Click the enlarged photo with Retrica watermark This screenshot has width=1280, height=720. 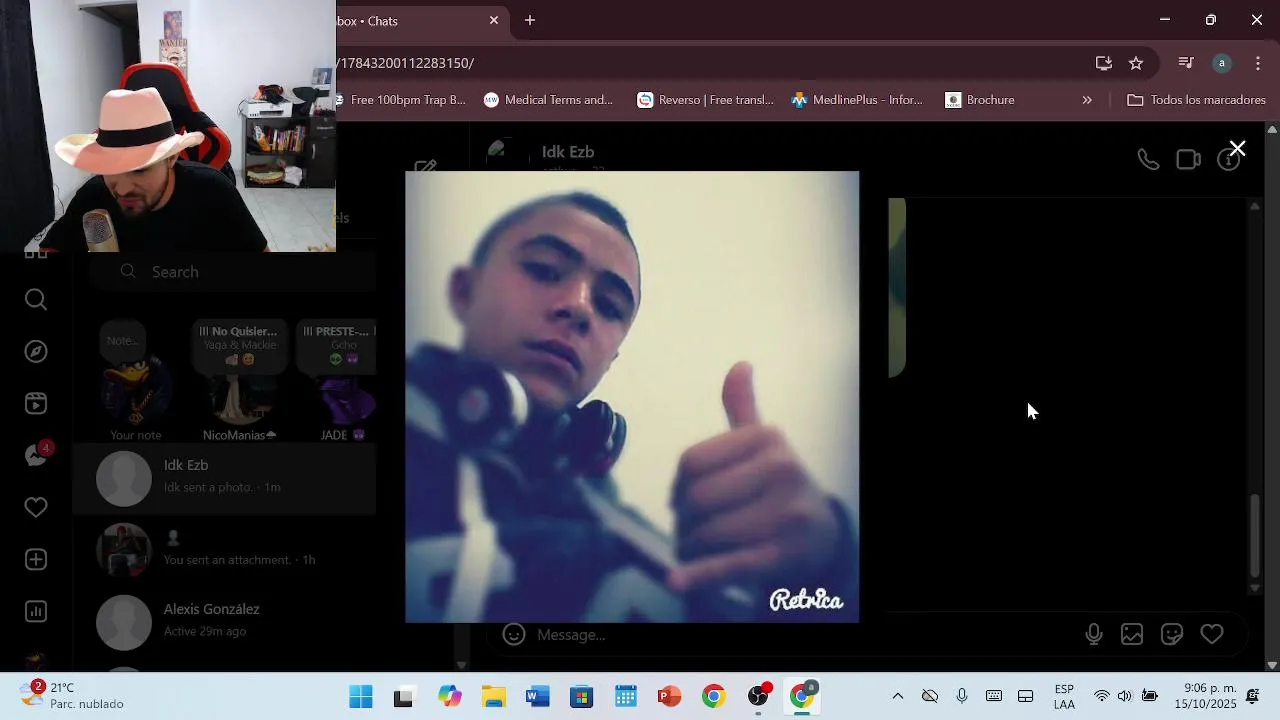[x=632, y=397]
